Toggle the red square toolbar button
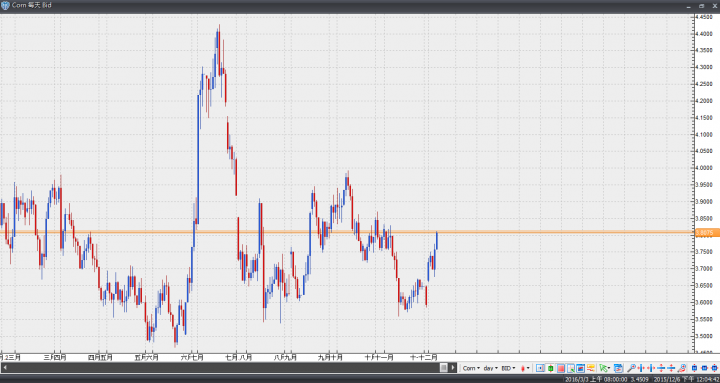This screenshot has height=383, width=720. [561, 368]
